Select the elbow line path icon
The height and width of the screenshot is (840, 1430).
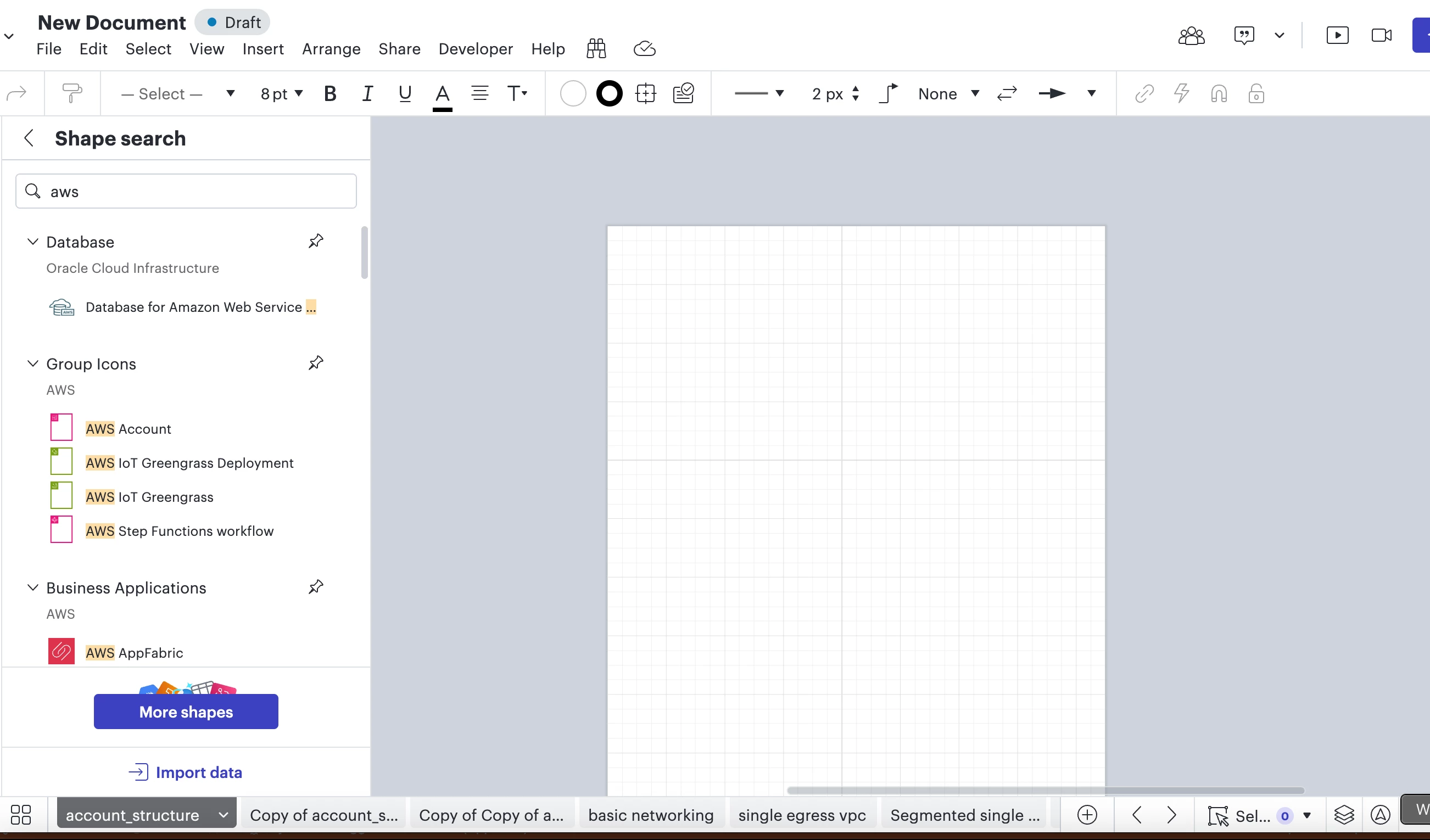[889, 93]
